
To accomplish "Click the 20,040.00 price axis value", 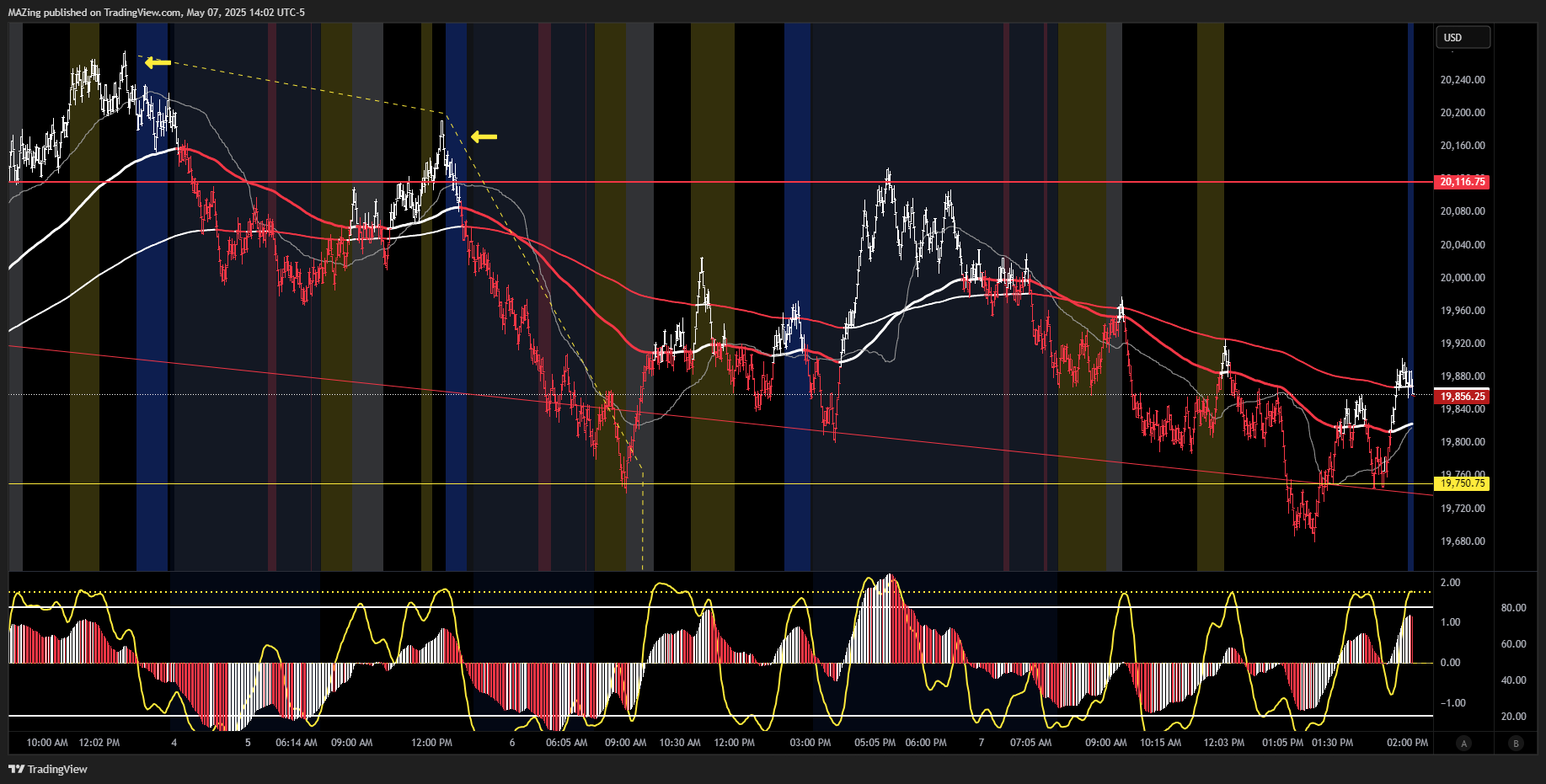I will tap(1463, 245).
